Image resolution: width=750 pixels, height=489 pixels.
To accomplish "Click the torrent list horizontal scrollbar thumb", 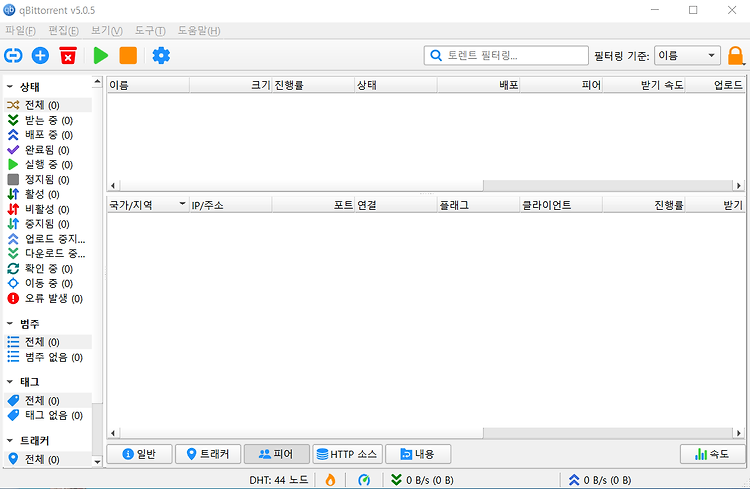I will (301, 185).
